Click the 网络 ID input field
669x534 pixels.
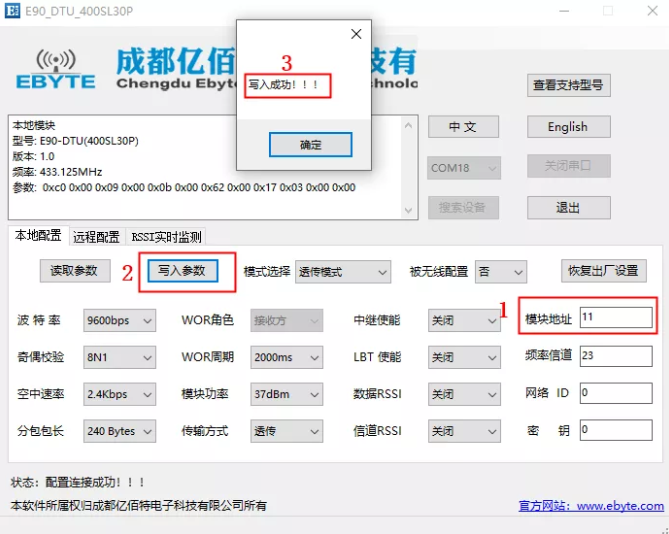[x=616, y=393]
